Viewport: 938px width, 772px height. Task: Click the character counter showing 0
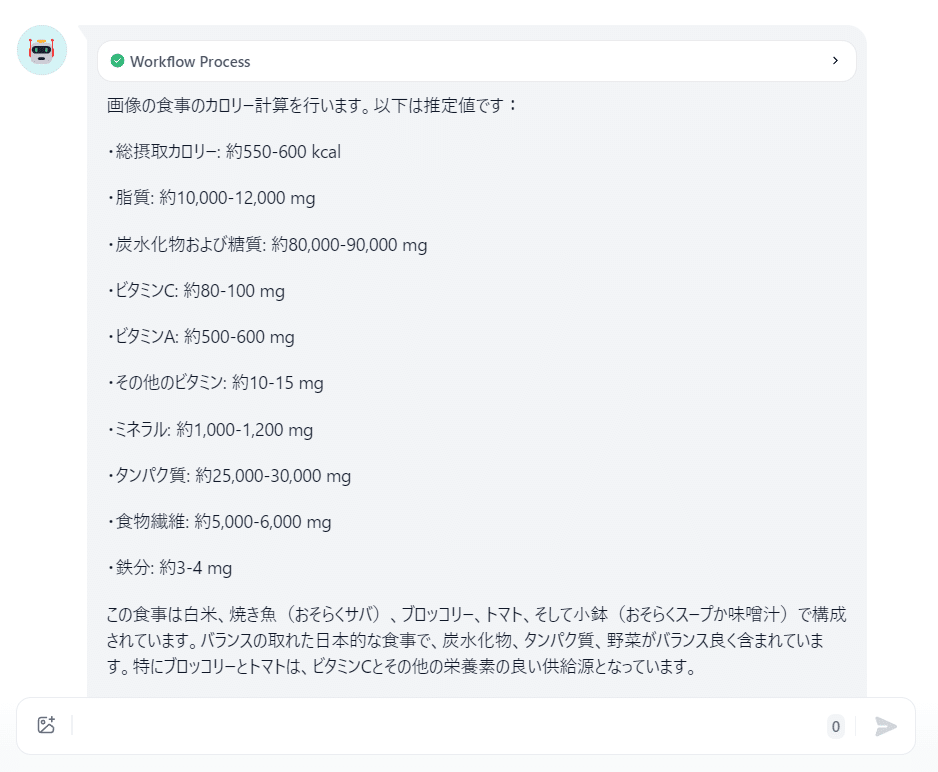(836, 727)
